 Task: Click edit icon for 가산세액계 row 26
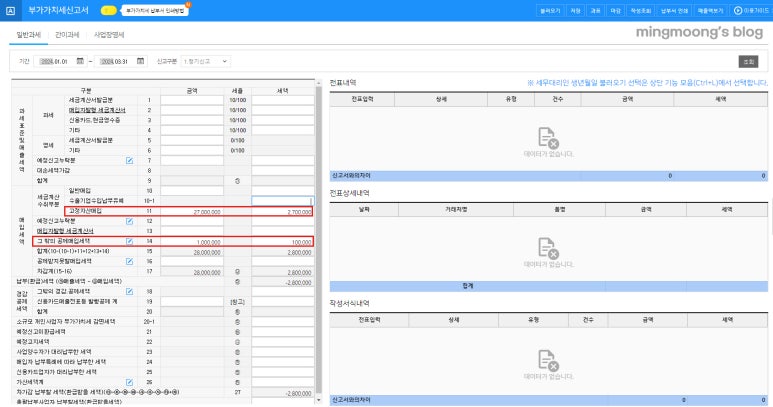(129, 382)
